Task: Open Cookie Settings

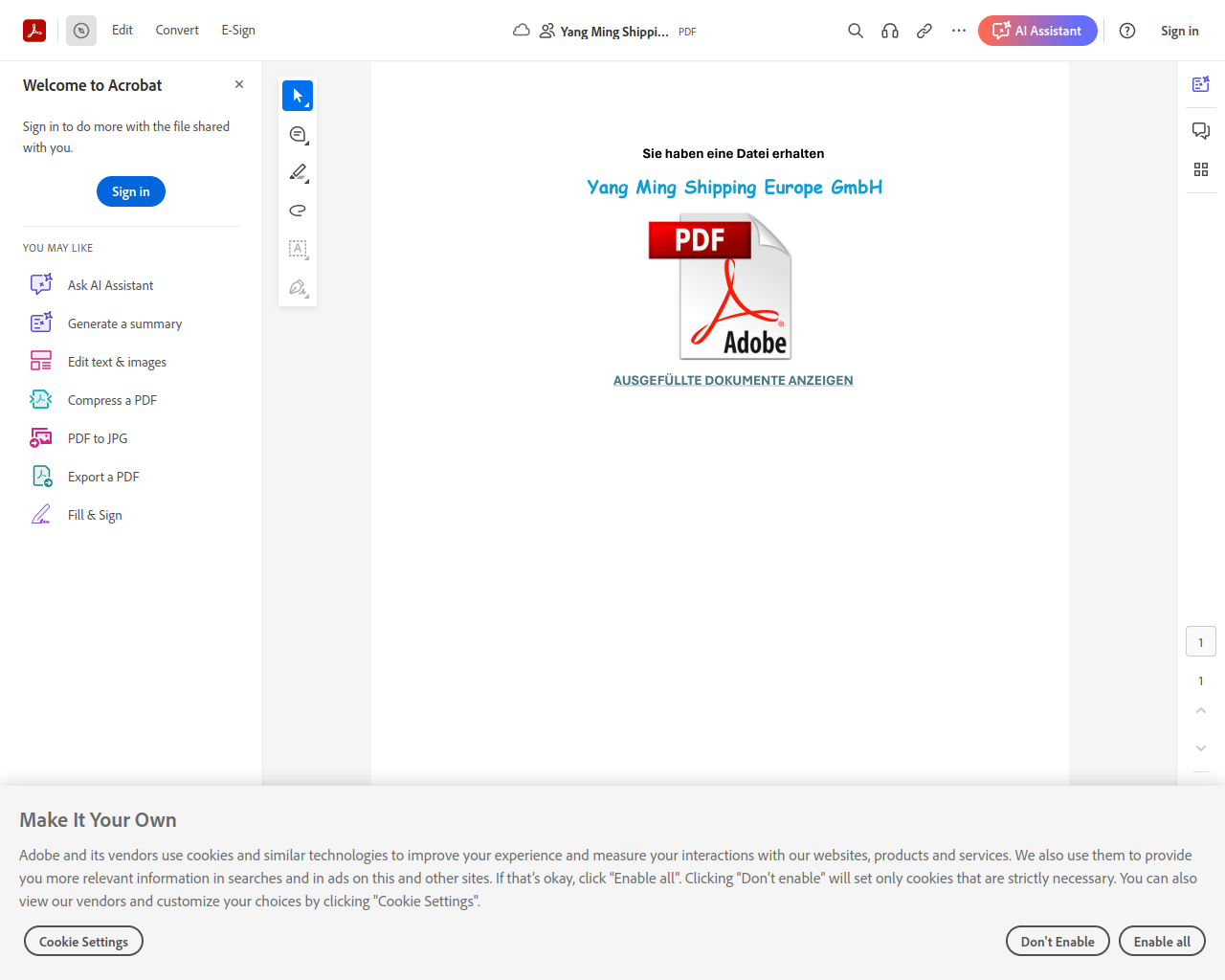Action: point(83,942)
